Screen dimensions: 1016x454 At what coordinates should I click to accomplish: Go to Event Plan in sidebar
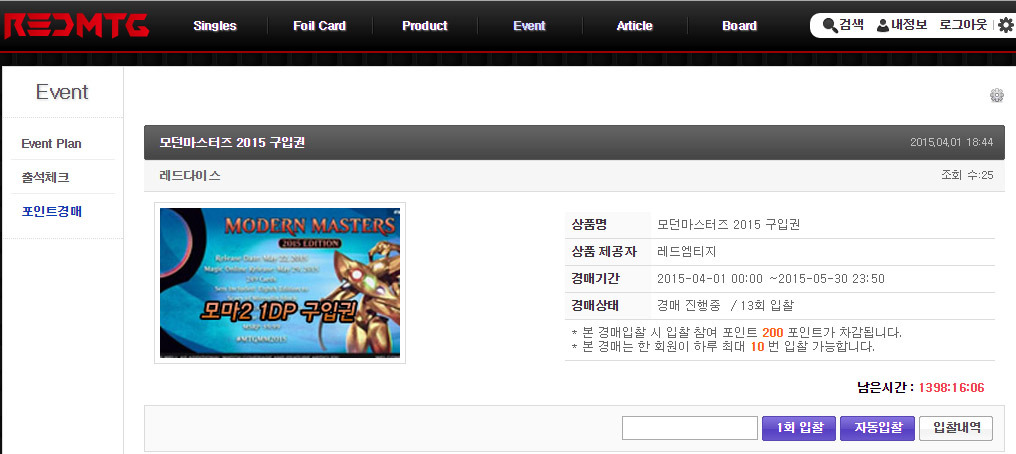coord(51,144)
